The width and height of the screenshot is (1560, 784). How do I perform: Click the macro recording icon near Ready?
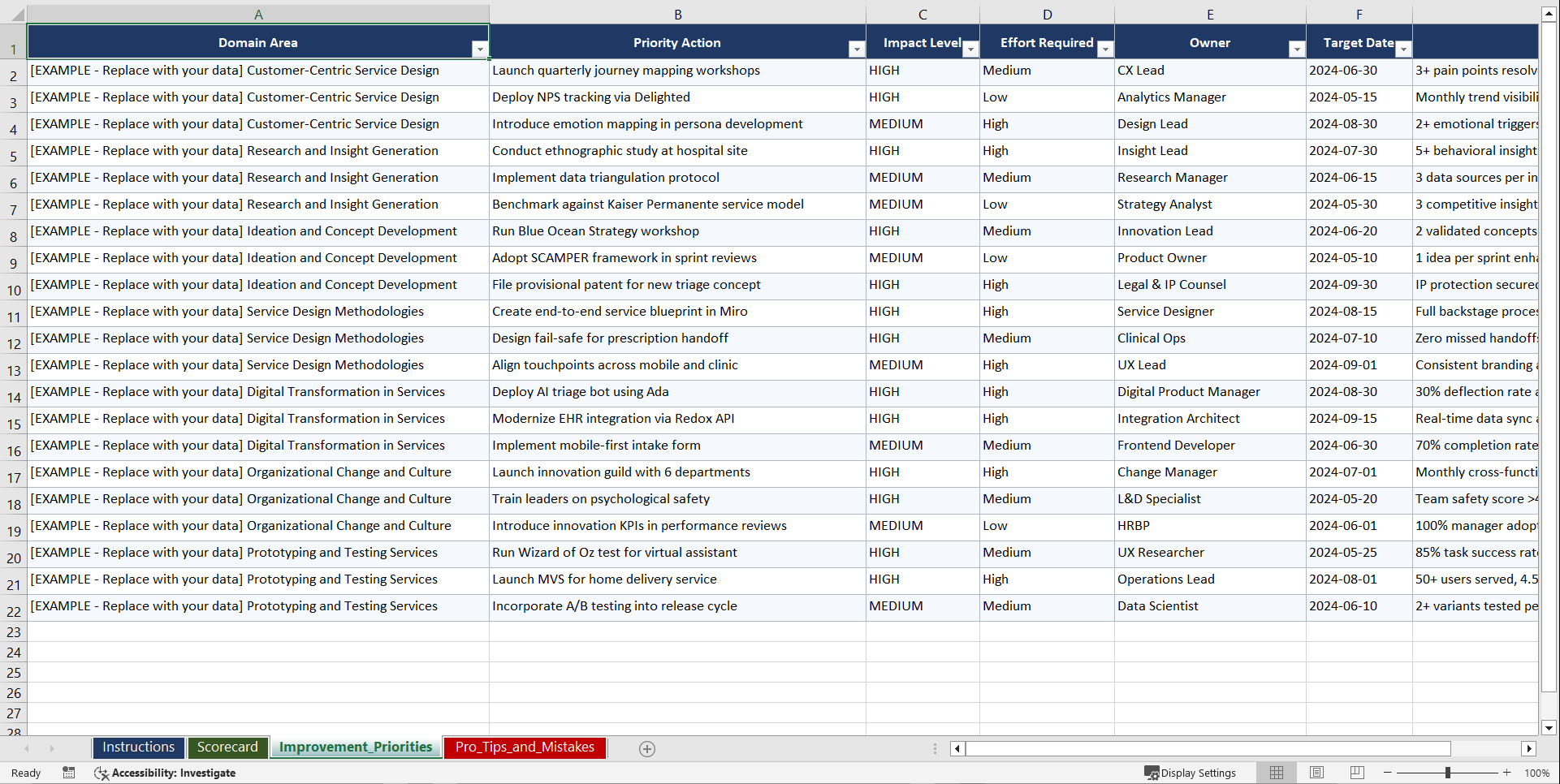click(x=69, y=773)
